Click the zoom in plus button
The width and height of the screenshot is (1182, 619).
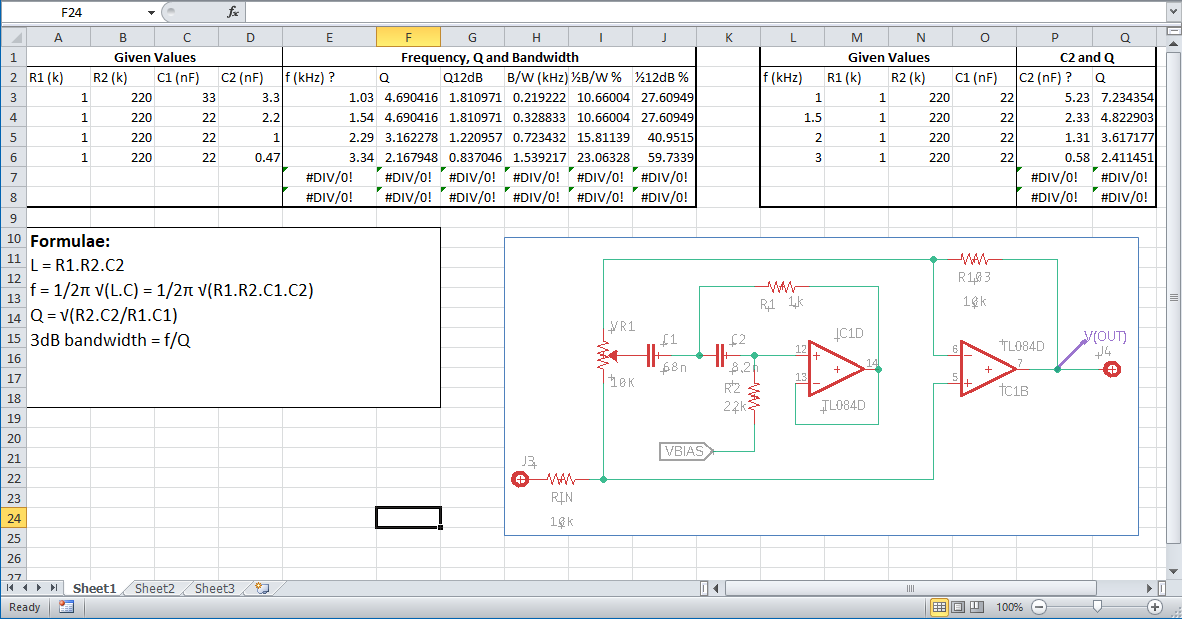click(1154, 607)
